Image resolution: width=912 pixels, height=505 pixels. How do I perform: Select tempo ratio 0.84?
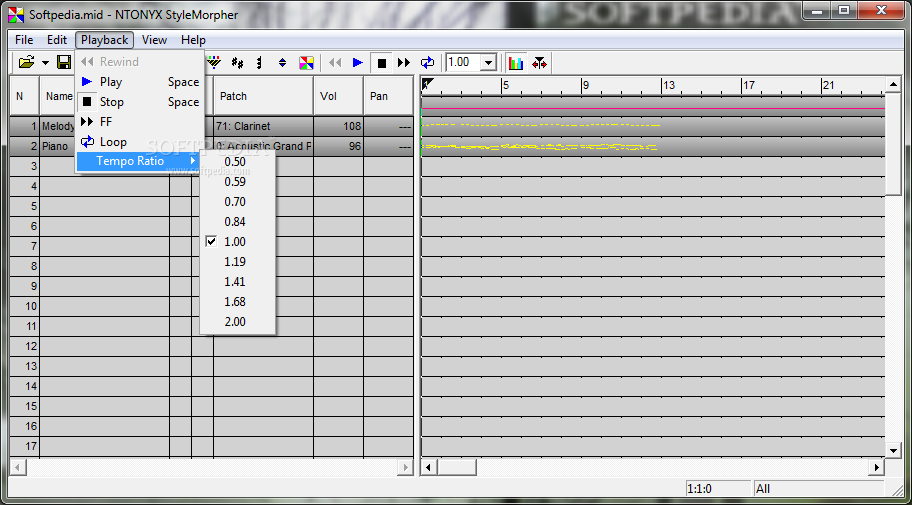pos(237,222)
